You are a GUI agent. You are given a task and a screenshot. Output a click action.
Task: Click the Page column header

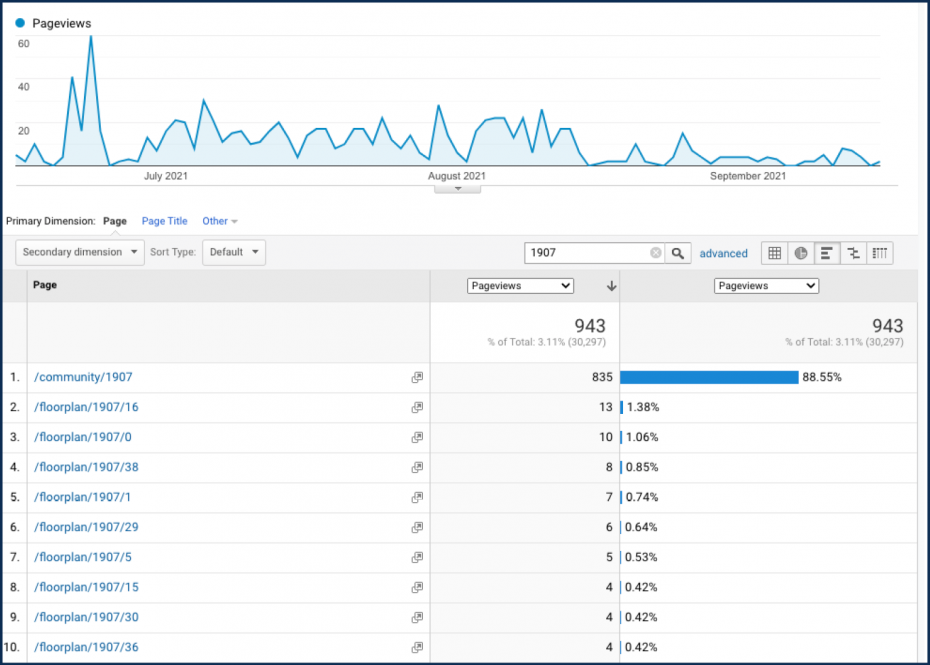tap(45, 285)
